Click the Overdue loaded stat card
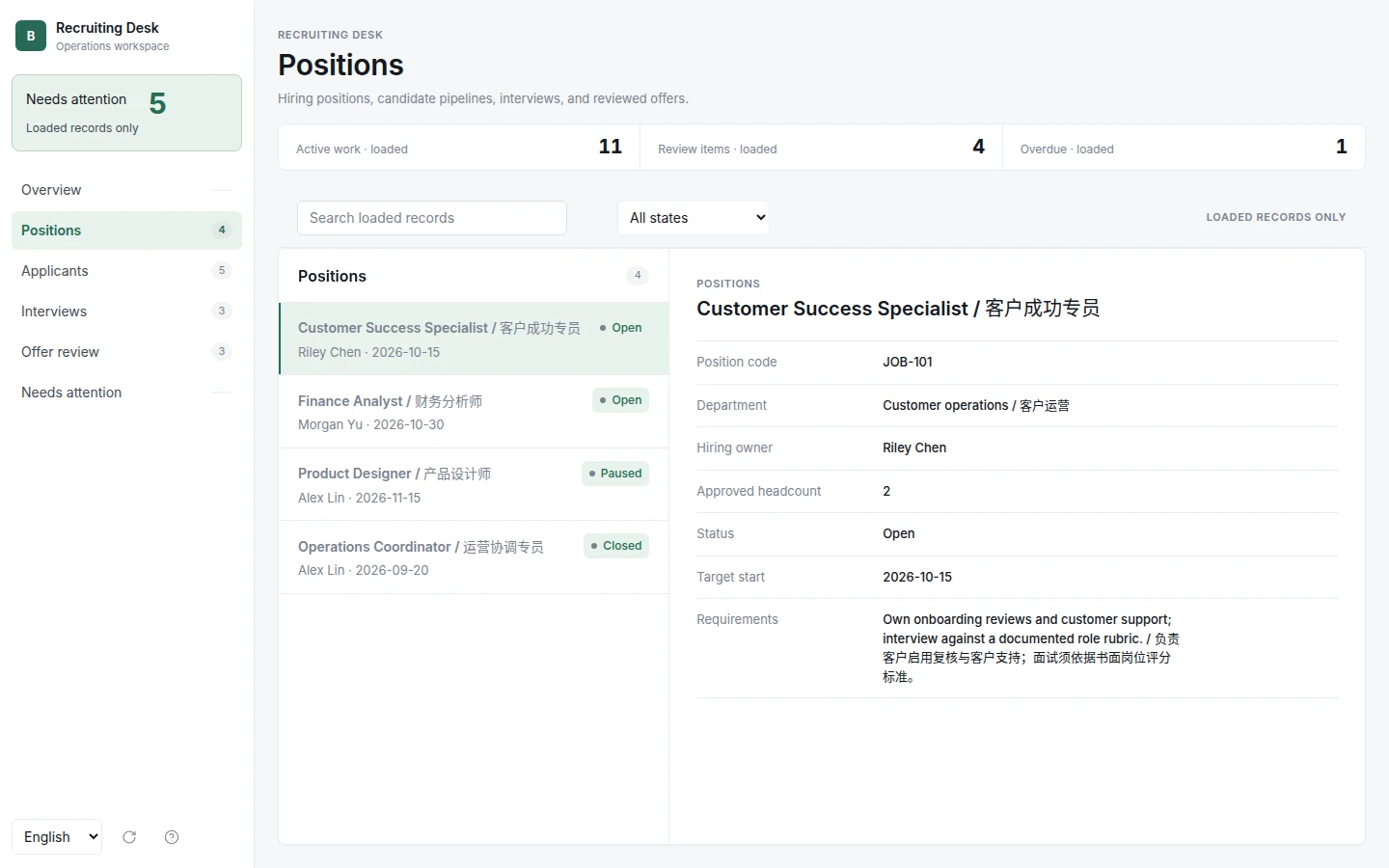This screenshot has height=868, width=1389. click(x=1184, y=148)
